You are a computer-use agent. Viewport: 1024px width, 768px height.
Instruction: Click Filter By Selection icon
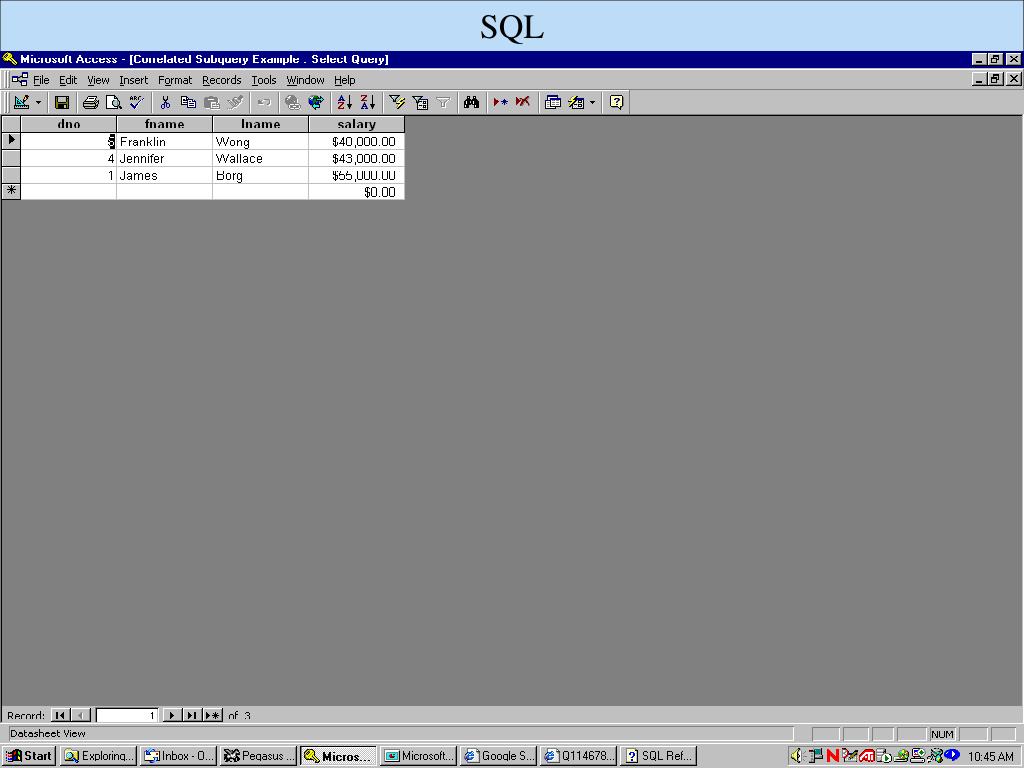pos(397,103)
